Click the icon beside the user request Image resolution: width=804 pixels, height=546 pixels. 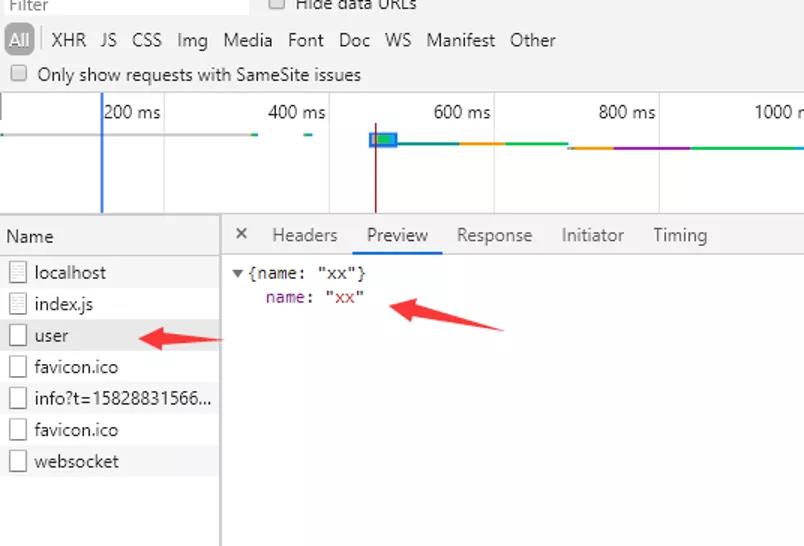pyautogui.click(x=17, y=336)
